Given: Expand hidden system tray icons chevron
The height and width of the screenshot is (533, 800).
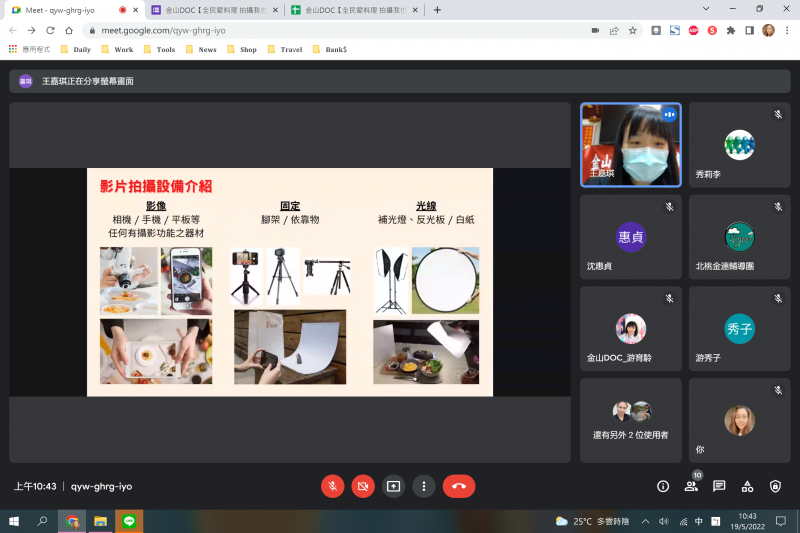Looking at the screenshot, I should click(645, 521).
